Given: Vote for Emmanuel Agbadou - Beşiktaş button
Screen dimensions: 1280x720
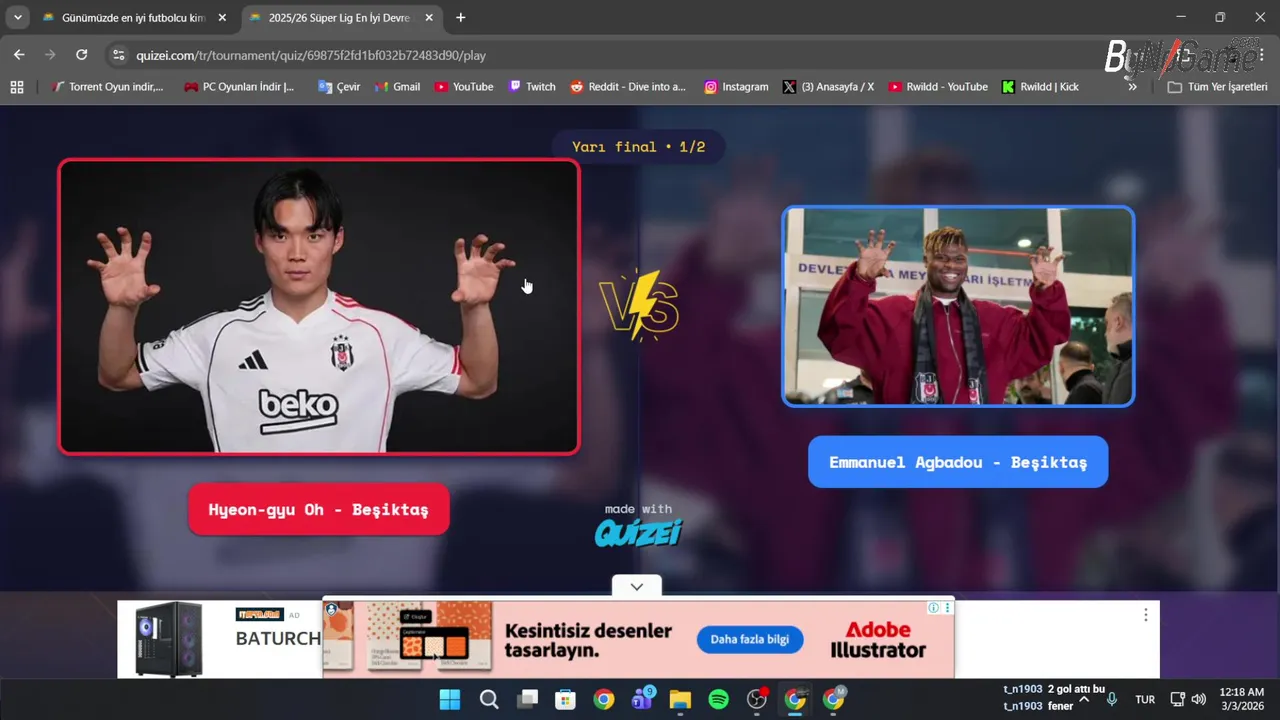Looking at the screenshot, I should point(958,462).
